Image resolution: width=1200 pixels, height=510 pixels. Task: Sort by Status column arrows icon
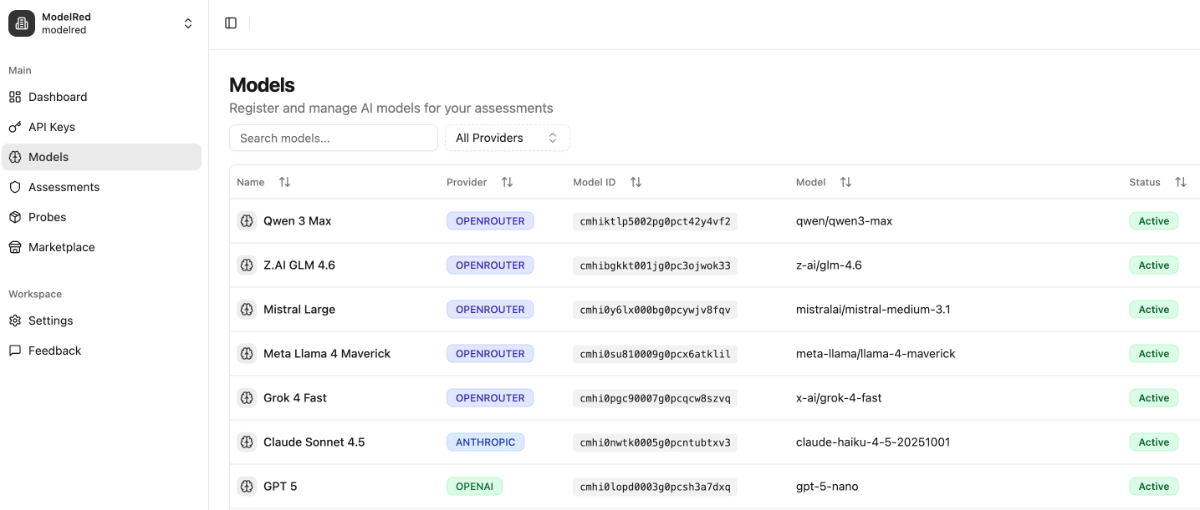(1180, 182)
